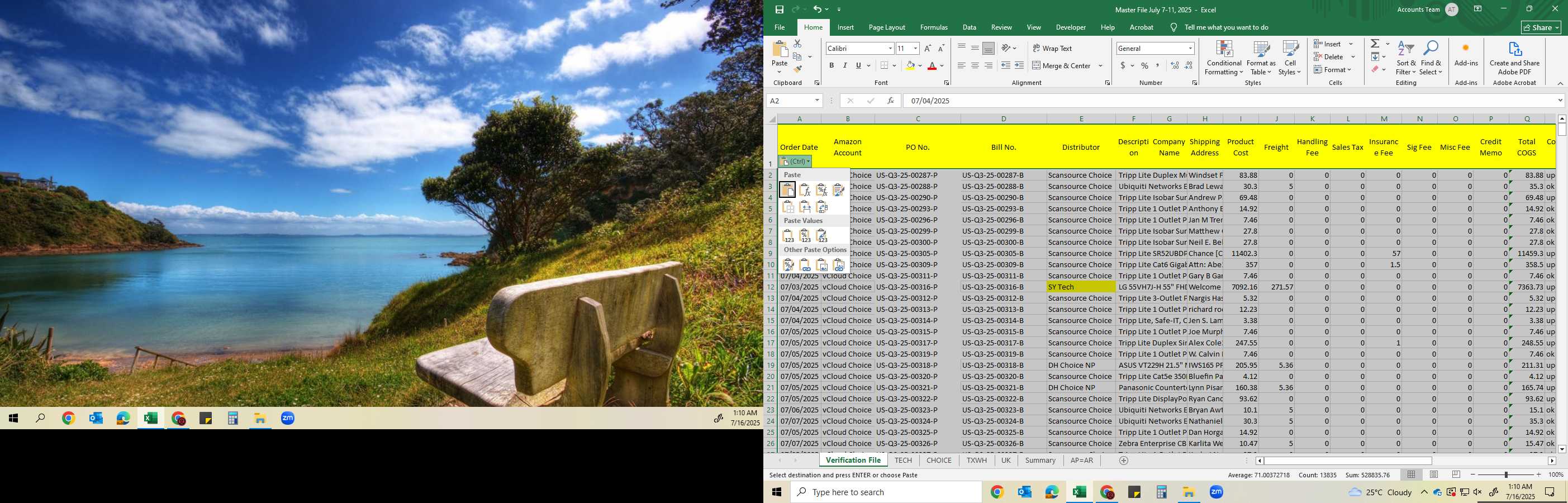1568x503 pixels.
Task: Expand the Name Box dropdown
Action: (817, 101)
